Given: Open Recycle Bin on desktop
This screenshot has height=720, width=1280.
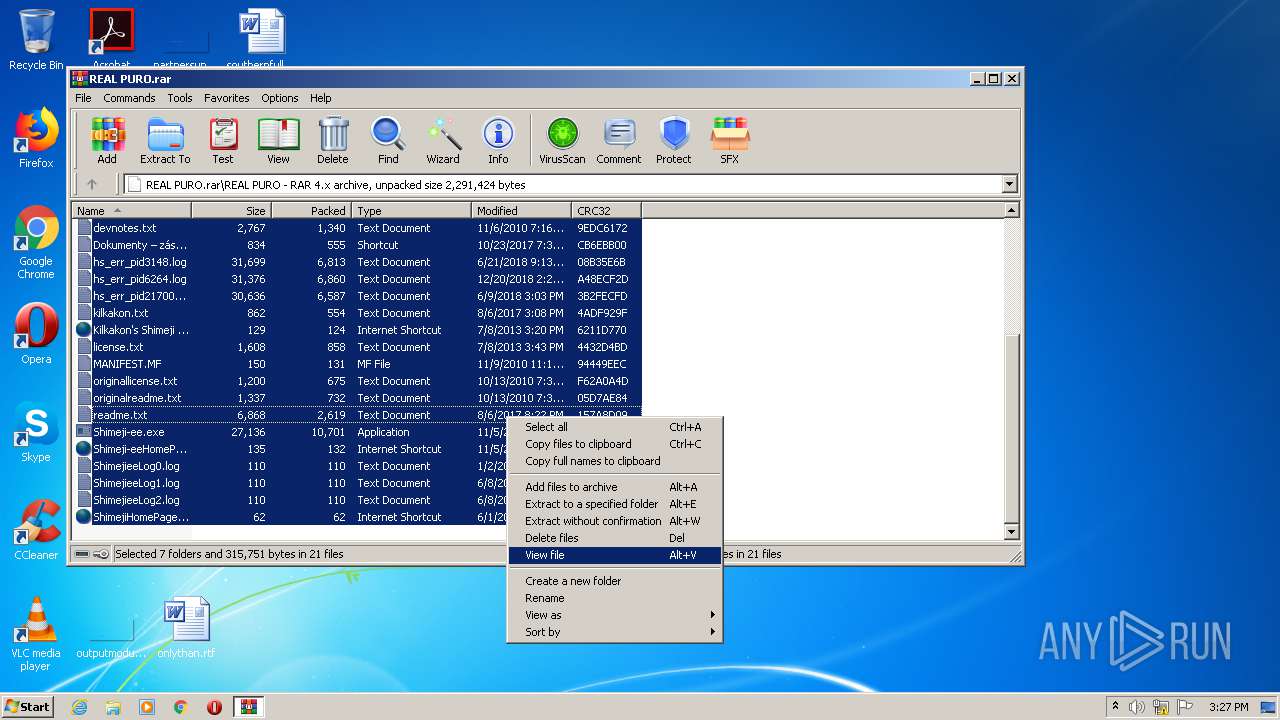Looking at the screenshot, I should coord(36,40).
